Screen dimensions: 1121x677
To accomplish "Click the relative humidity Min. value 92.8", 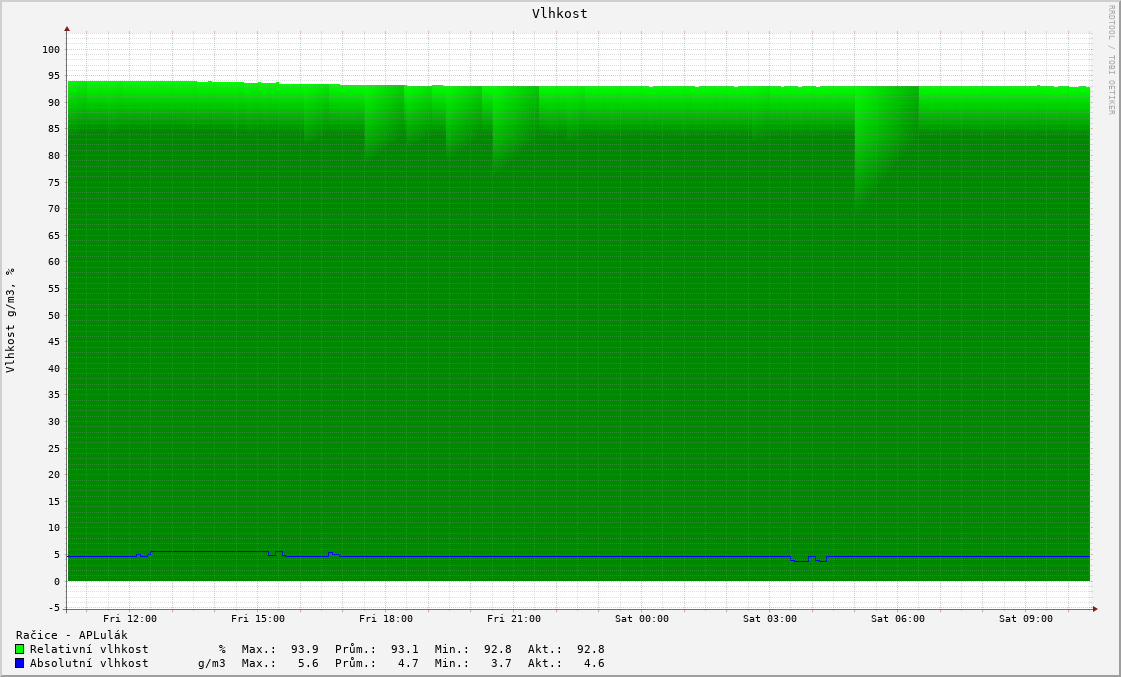I will click(497, 649).
